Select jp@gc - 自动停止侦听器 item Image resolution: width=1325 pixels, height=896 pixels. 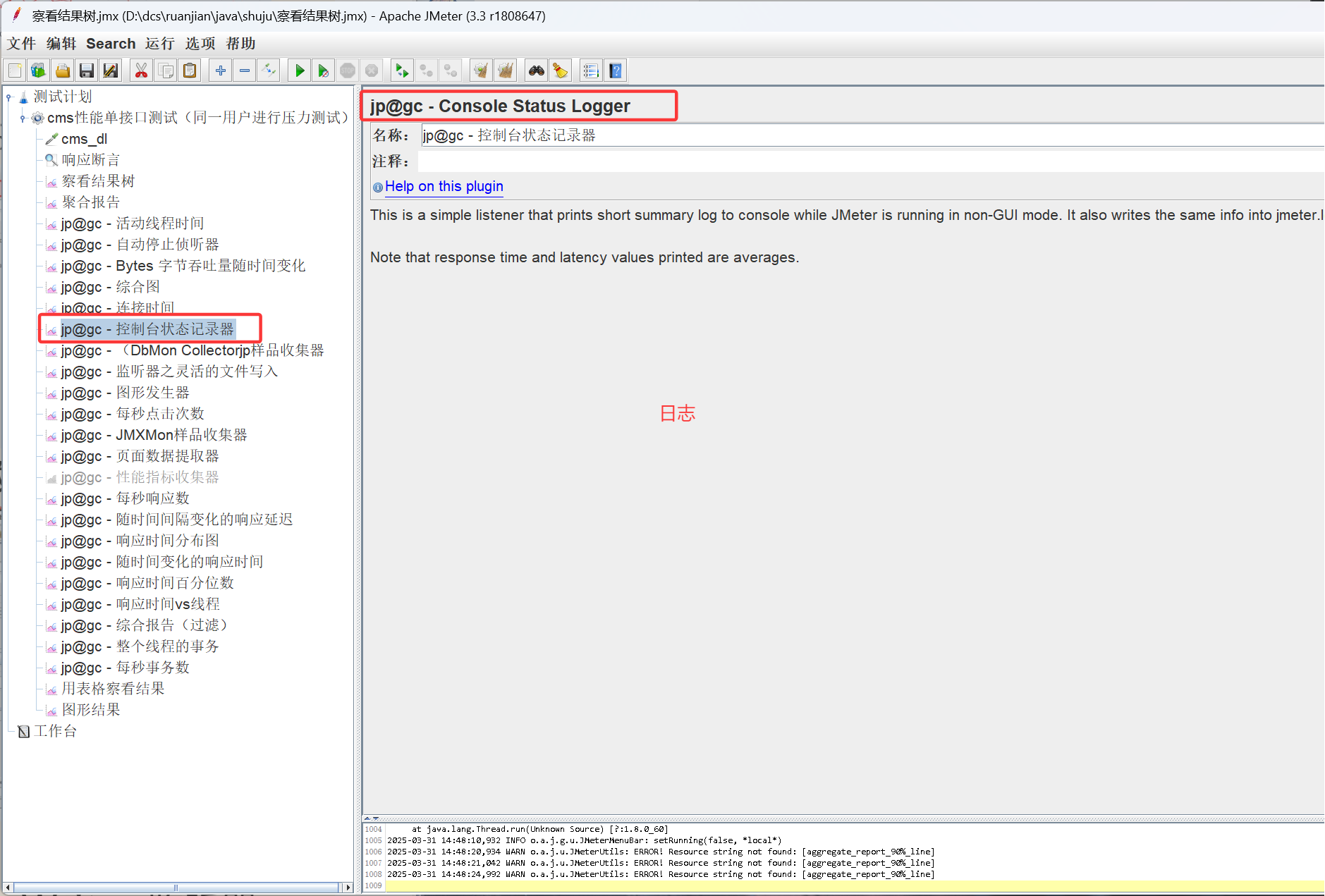pos(140,245)
